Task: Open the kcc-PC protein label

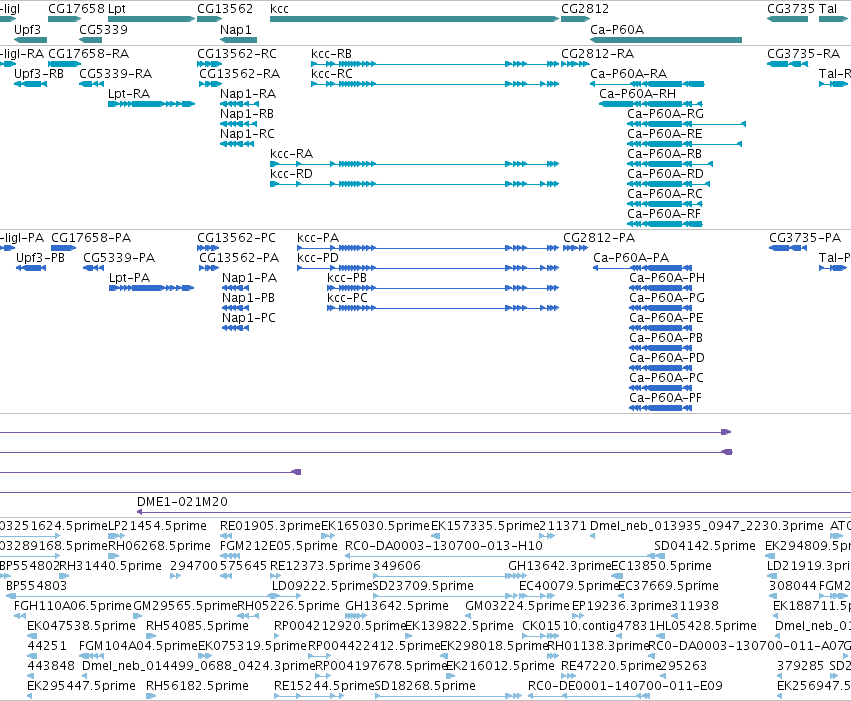Action: [347, 298]
